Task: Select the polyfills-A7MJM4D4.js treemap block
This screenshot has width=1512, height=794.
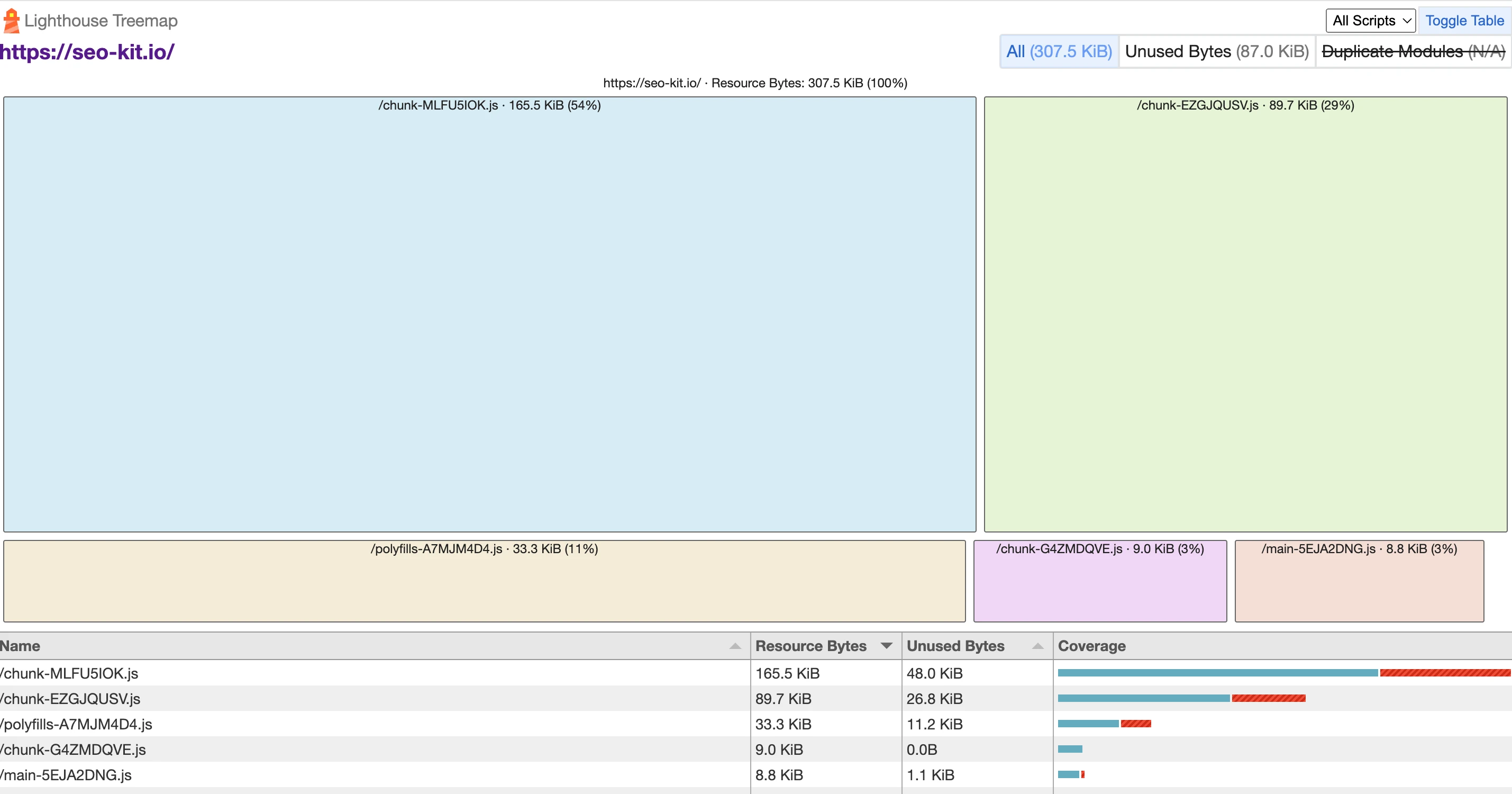Action: click(x=484, y=581)
